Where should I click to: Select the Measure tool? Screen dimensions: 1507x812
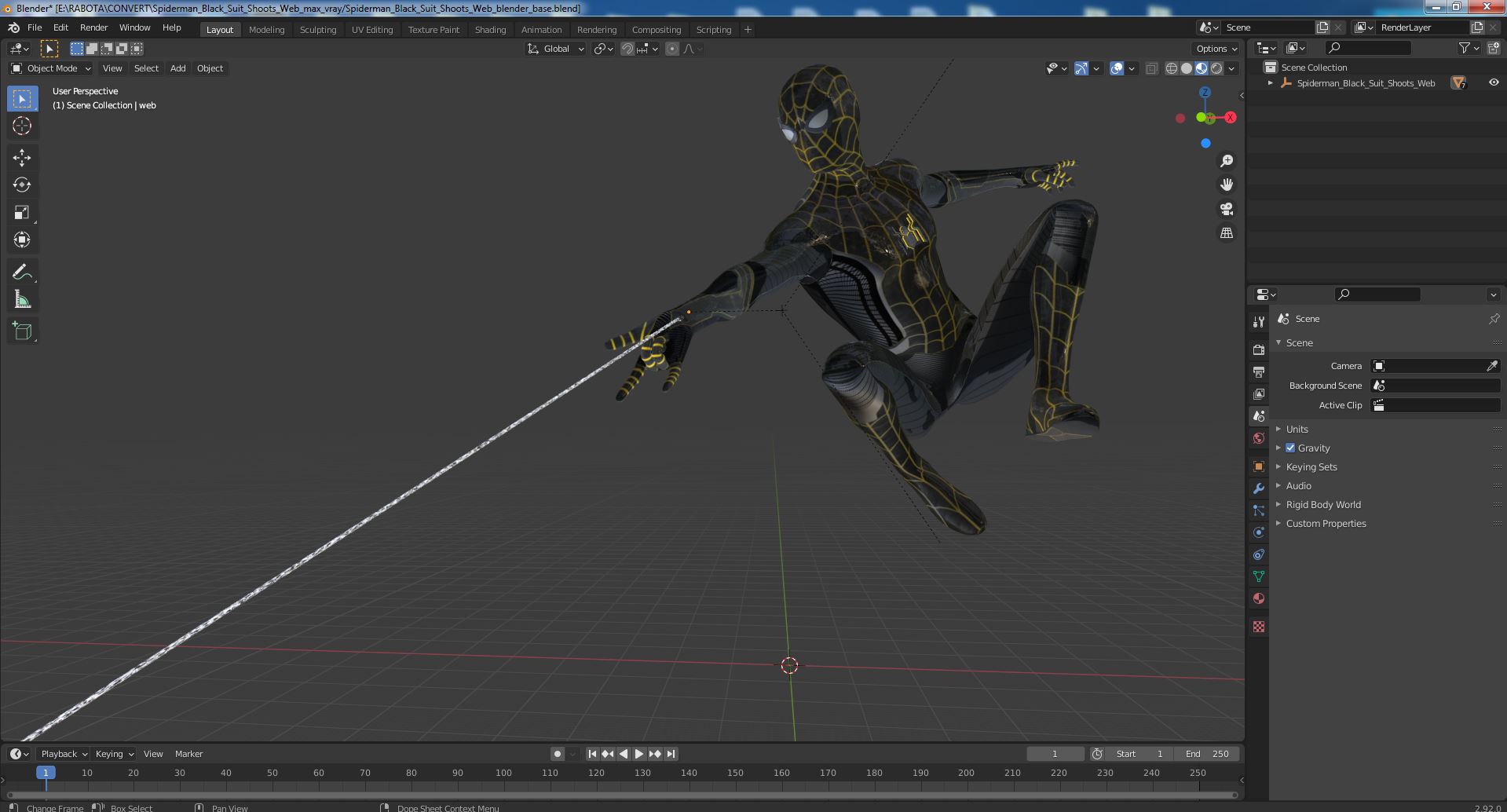click(22, 300)
